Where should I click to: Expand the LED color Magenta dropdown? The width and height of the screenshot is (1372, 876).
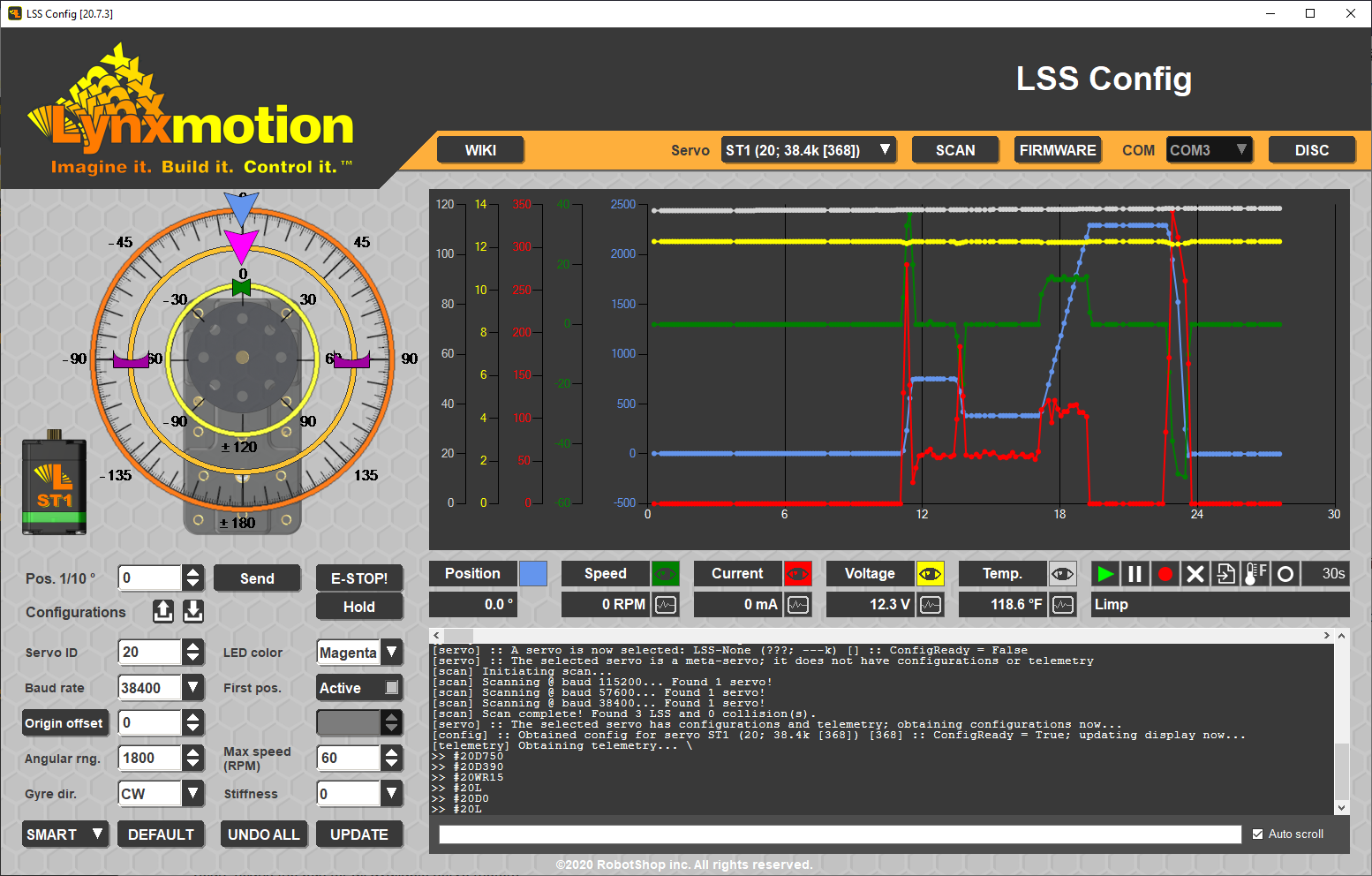coord(392,653)
